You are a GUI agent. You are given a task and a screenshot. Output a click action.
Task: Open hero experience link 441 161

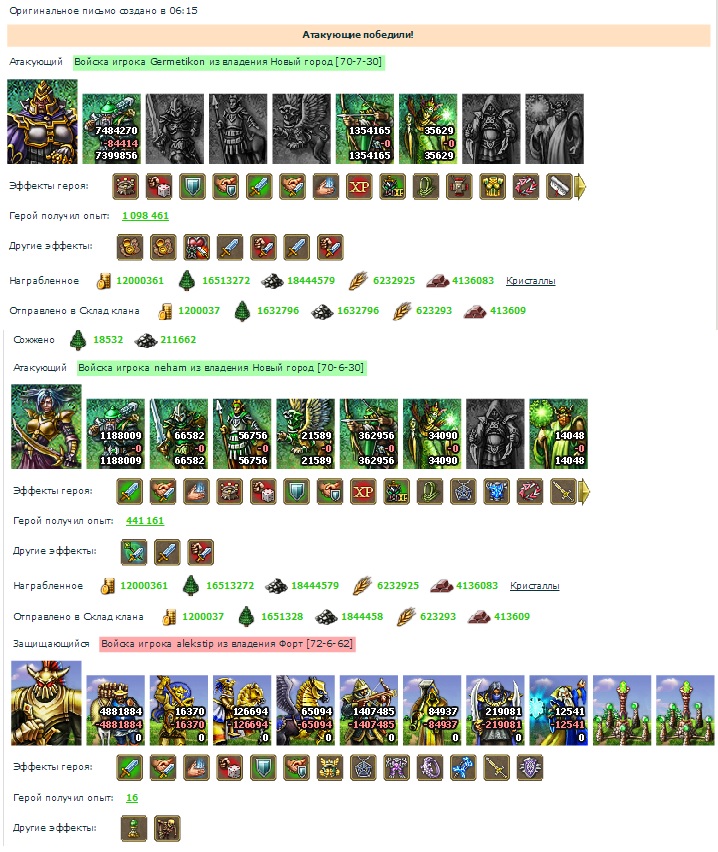click(x=145, y=521)
